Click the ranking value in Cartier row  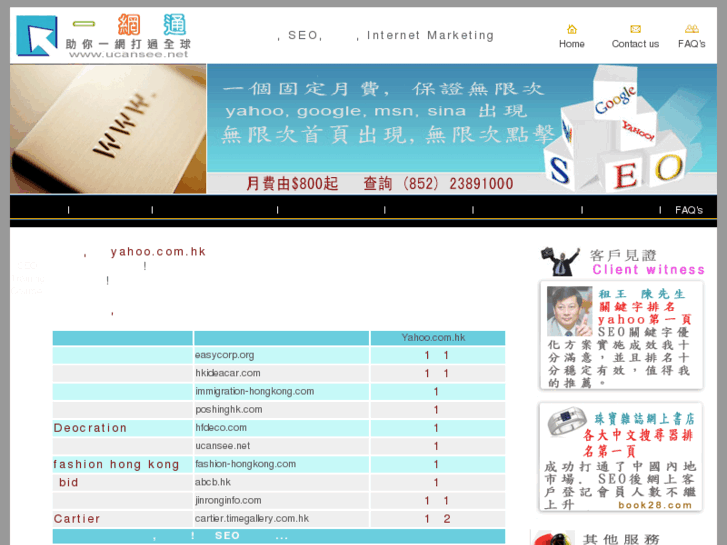[x=437, y=519]
